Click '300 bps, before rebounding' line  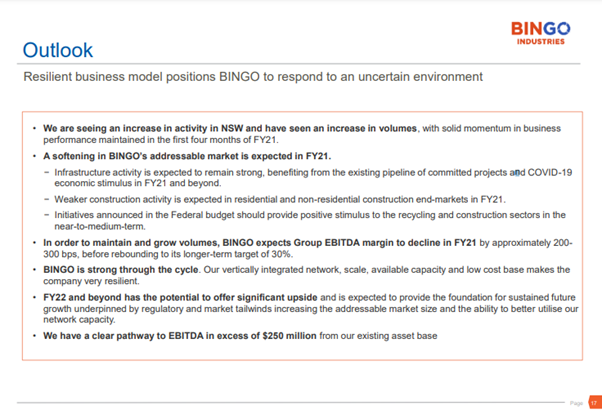click(168, 254)
